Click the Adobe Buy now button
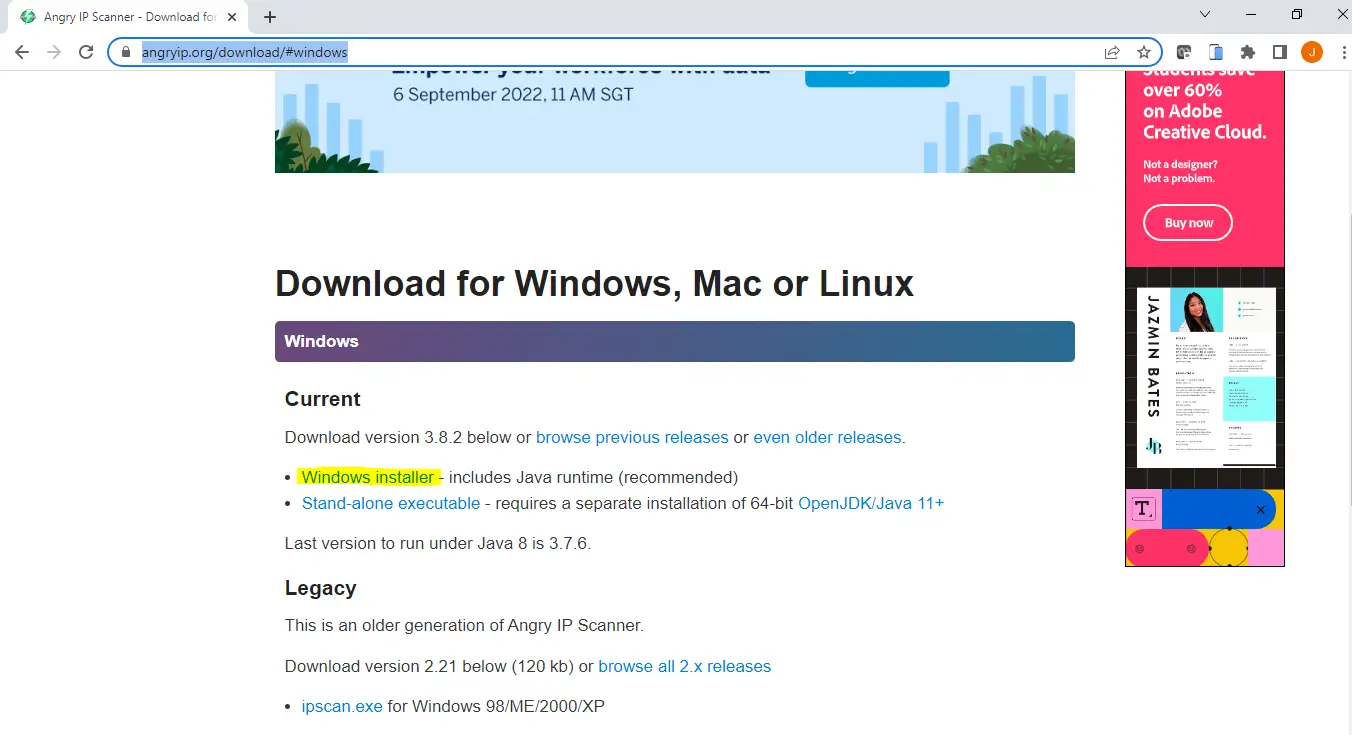Screen dimensions: 1352x735 pyautogui.click(x=1188, y=223)
